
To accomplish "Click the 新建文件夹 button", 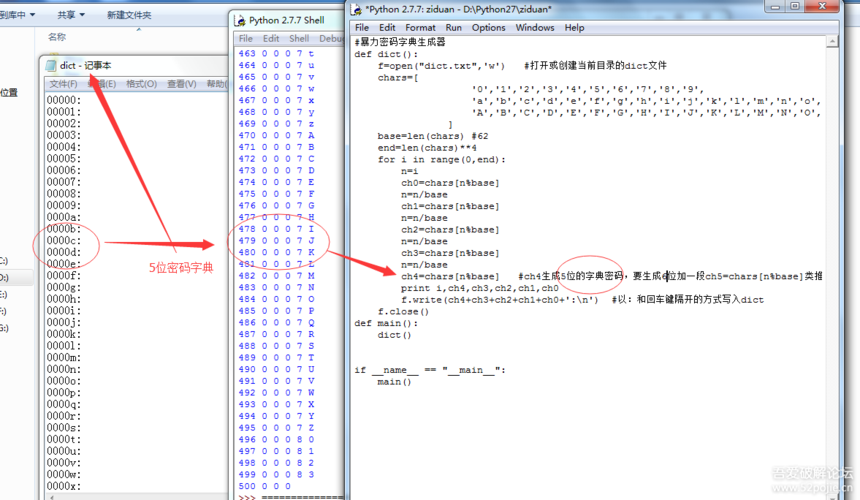I will [x=129, y=15].
